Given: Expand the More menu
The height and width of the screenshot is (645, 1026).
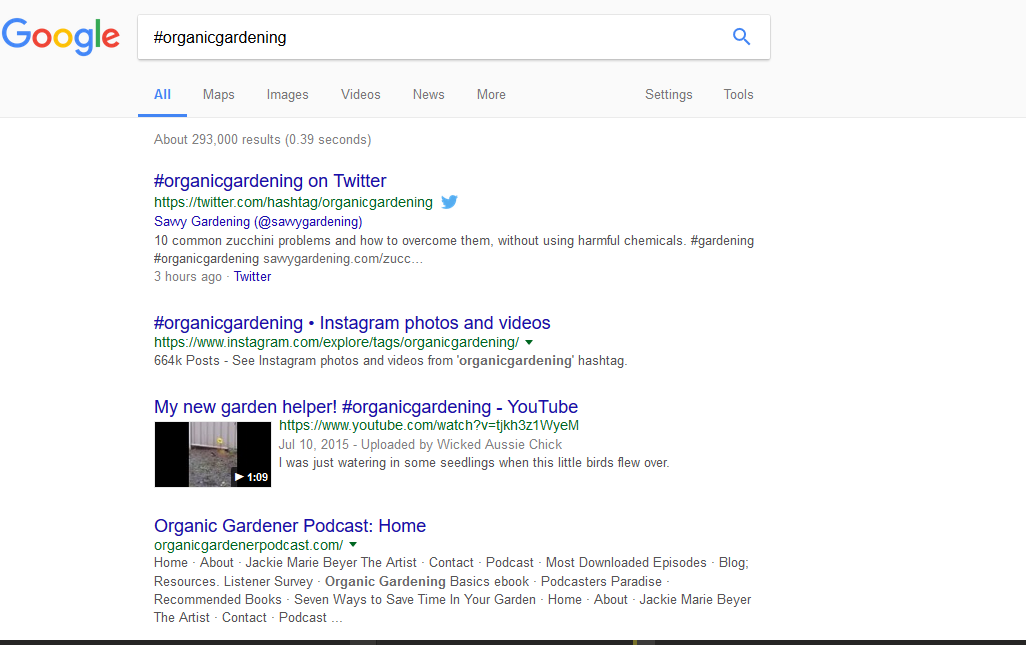Looking at the screenshot, I should pos(491,94).
